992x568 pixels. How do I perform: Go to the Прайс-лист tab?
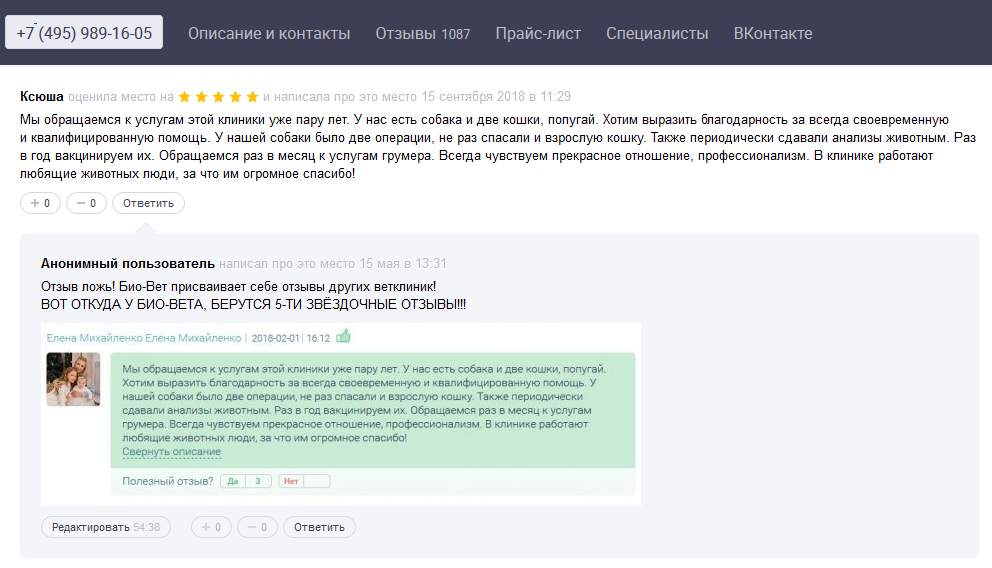point(538,34)
